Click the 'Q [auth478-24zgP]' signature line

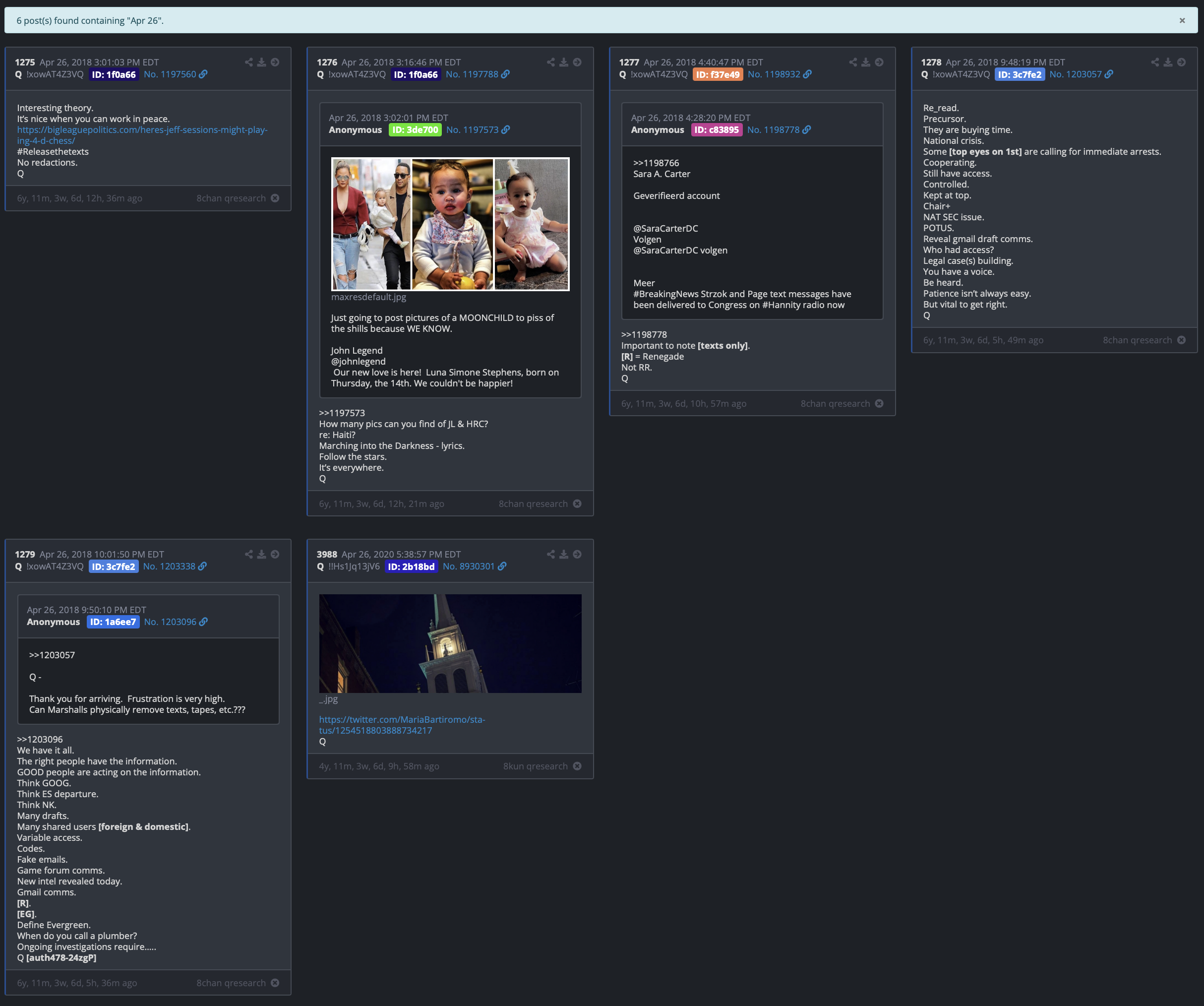[x=57, y=958]
